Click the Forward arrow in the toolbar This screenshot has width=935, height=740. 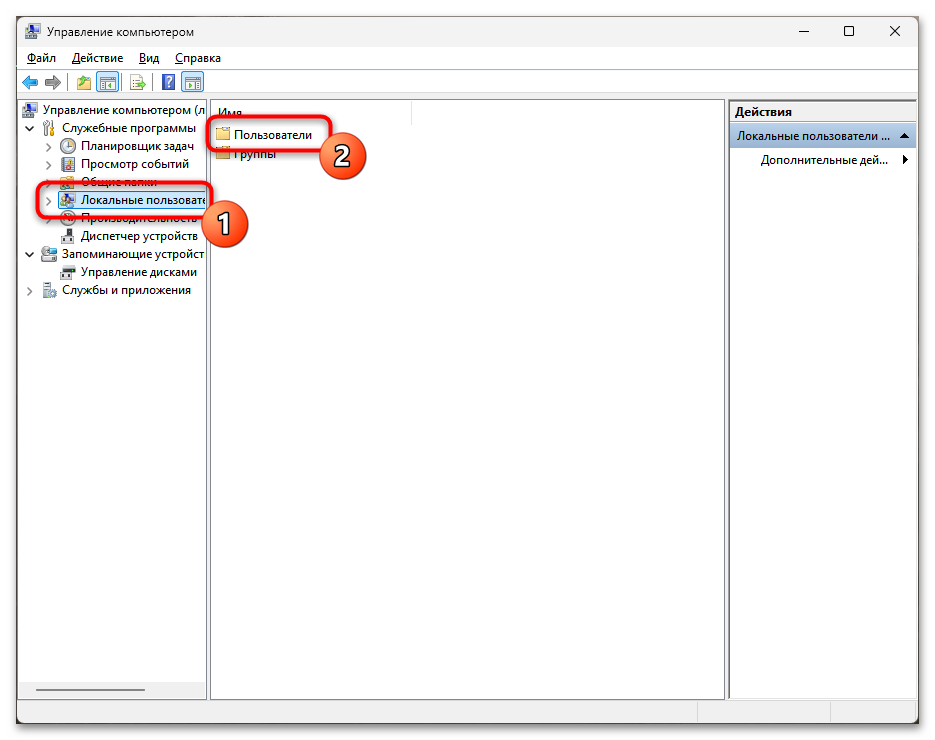coord(53,82)
